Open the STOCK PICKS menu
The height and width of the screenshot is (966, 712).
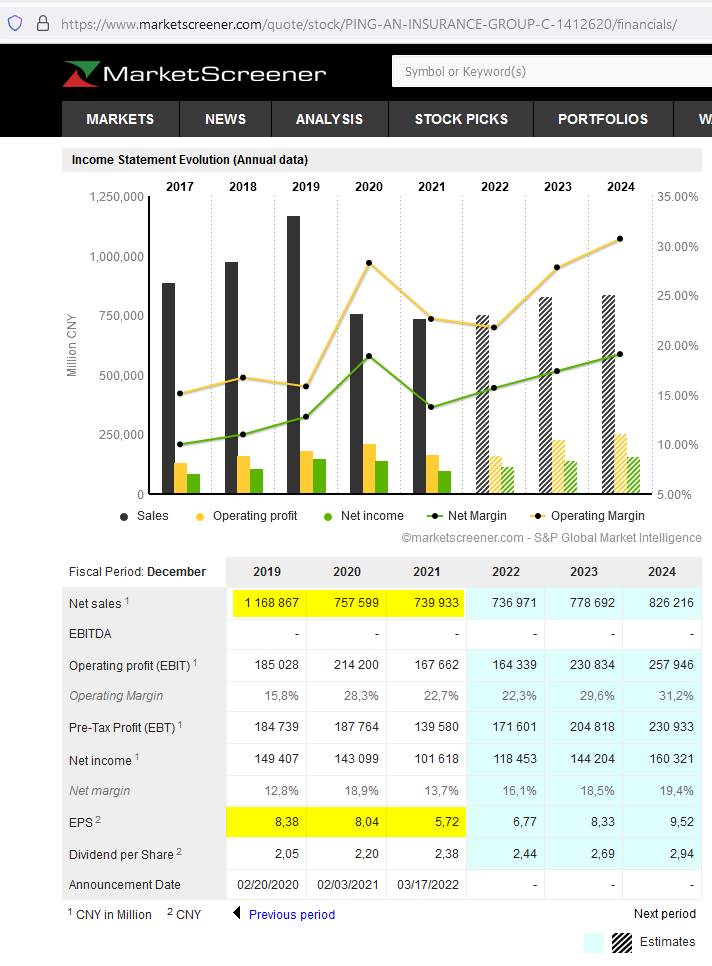tap(461, 119)
